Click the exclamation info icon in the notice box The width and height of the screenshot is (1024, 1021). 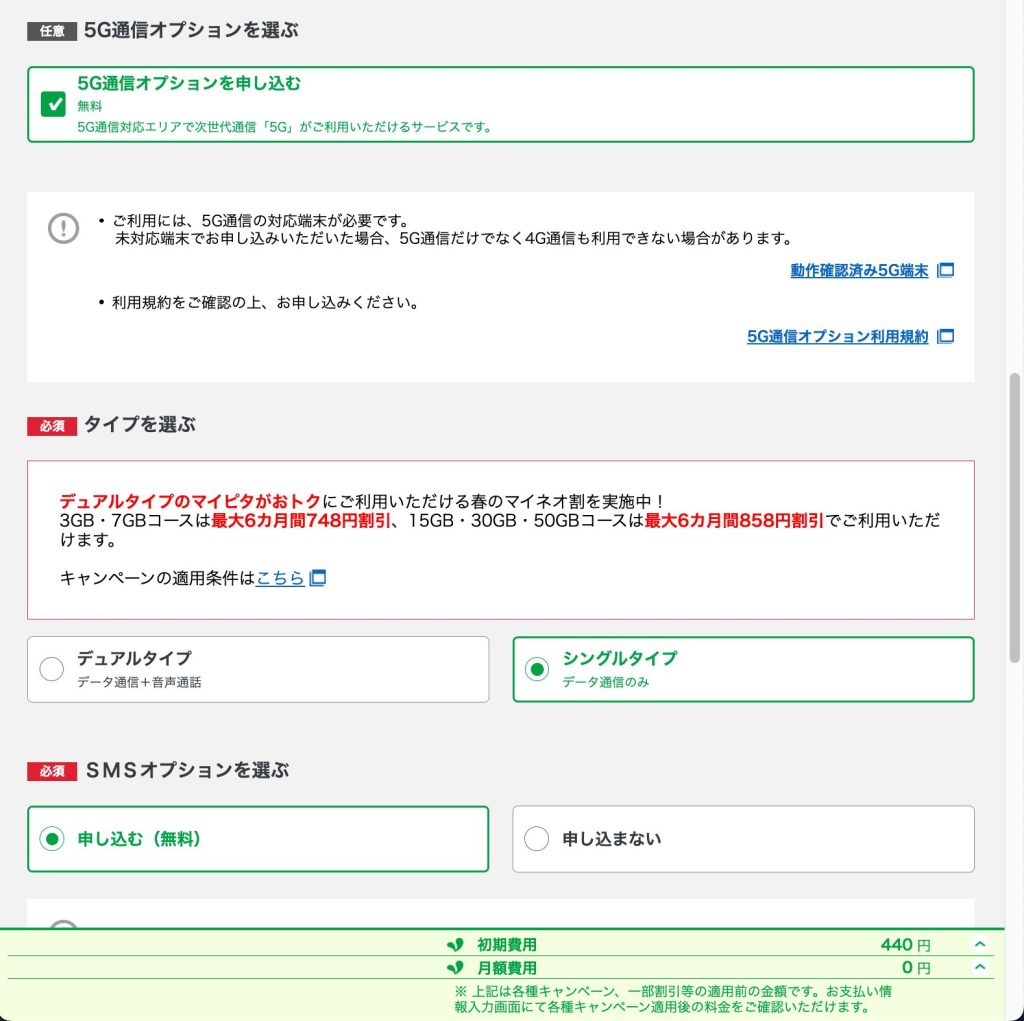(x=63, y=227)
